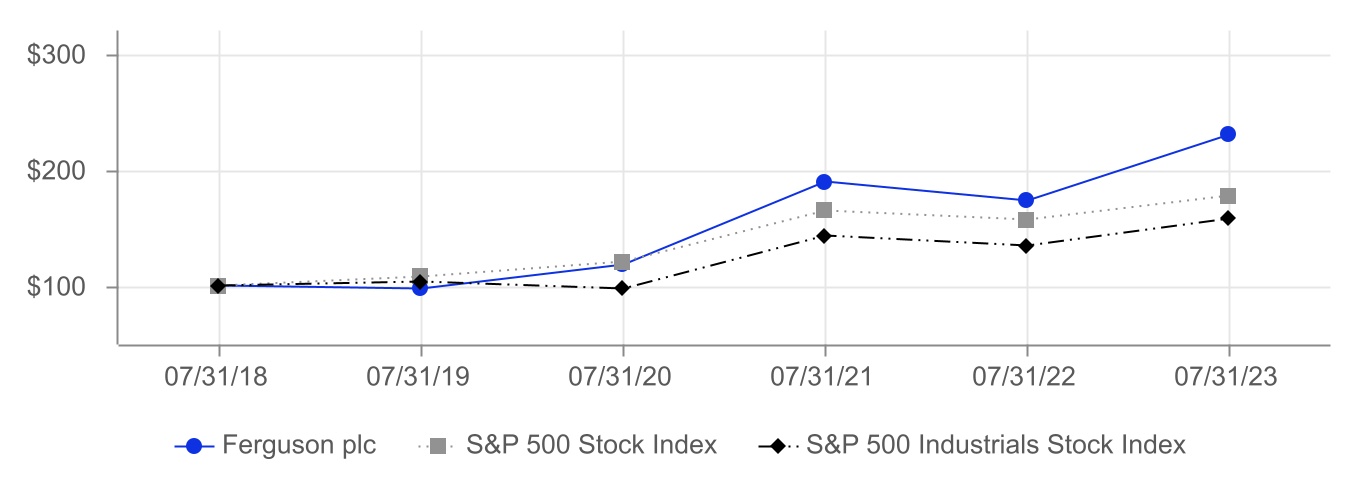This screenshot has width=1360, height=500.
Task: Select Ferguson plc blue point at 07/31/23
Action: click(x=1228, y=134)
